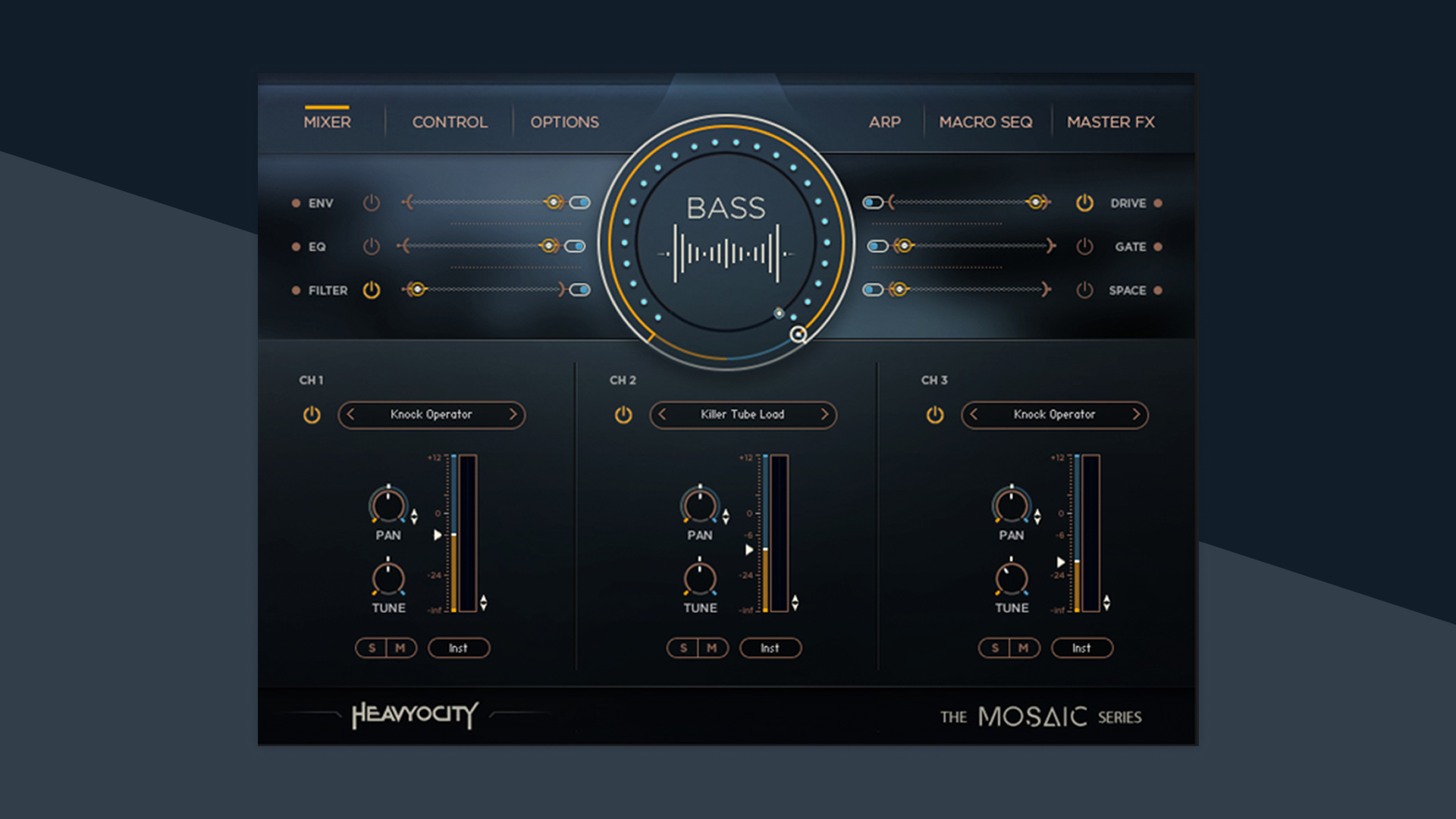
Task: Open the next preset for Knock Operator on CH 1
Action: (x=514, y=415)
